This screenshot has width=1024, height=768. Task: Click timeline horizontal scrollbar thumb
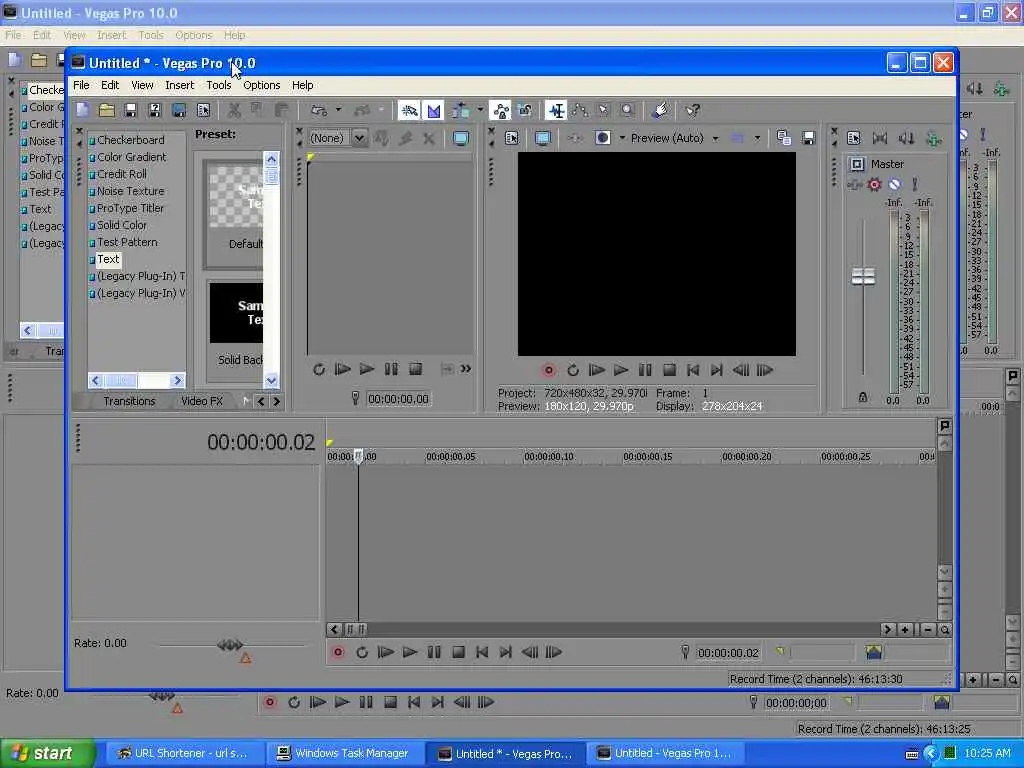pyautogui.click(x=356, y=630)
